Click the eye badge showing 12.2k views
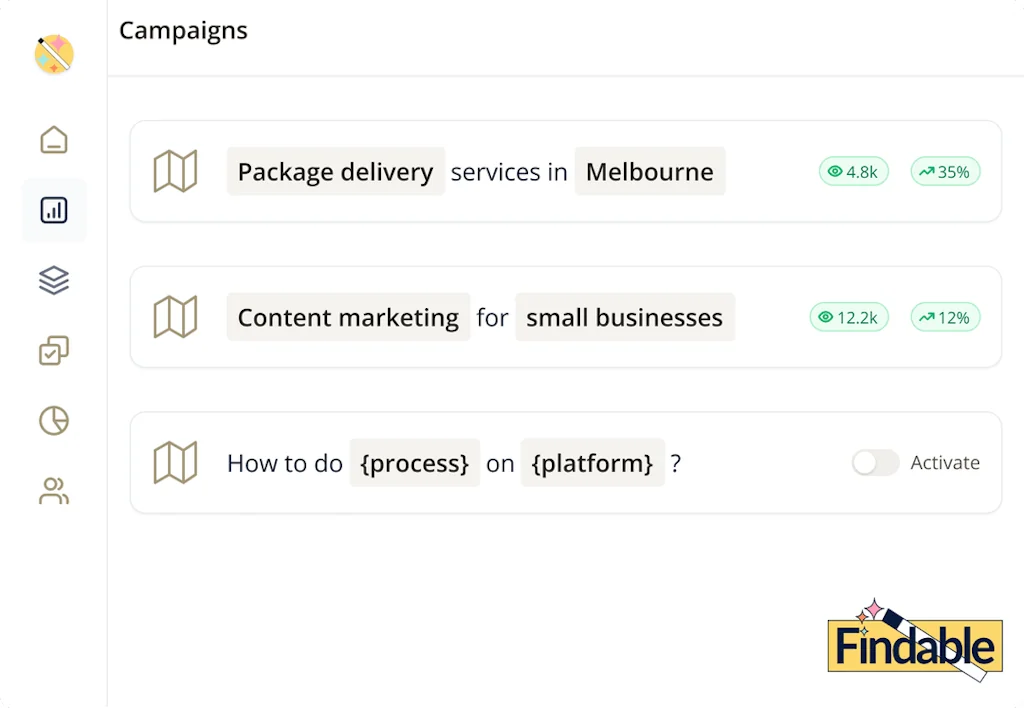 coord(848,316)
